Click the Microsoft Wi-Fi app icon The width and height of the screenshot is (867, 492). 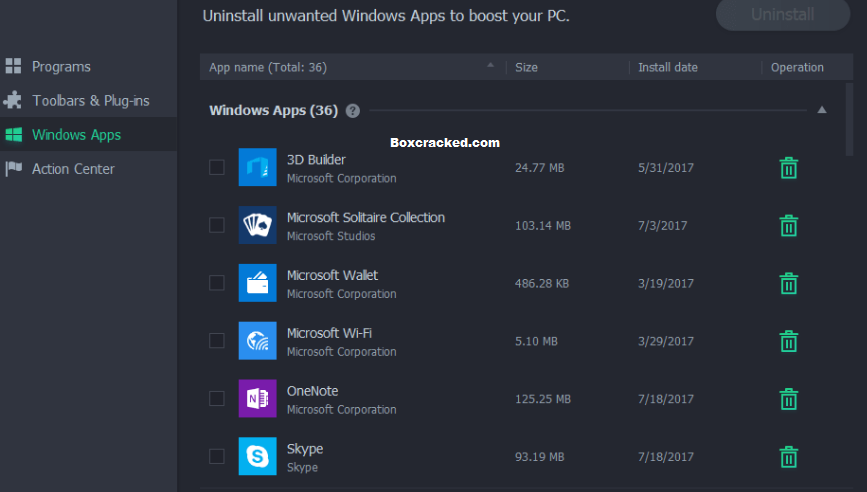[x=258, y=341]
